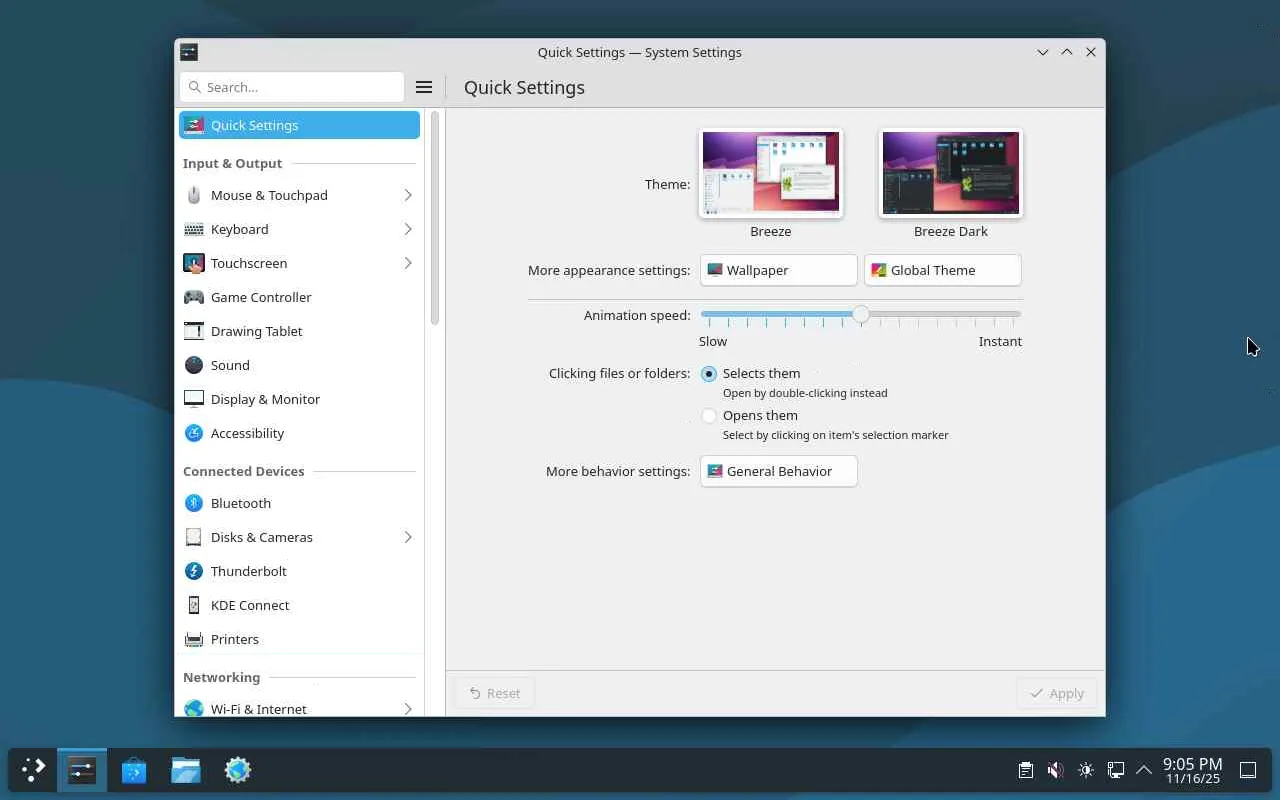Click the Reset button

(x=494, y=693)
